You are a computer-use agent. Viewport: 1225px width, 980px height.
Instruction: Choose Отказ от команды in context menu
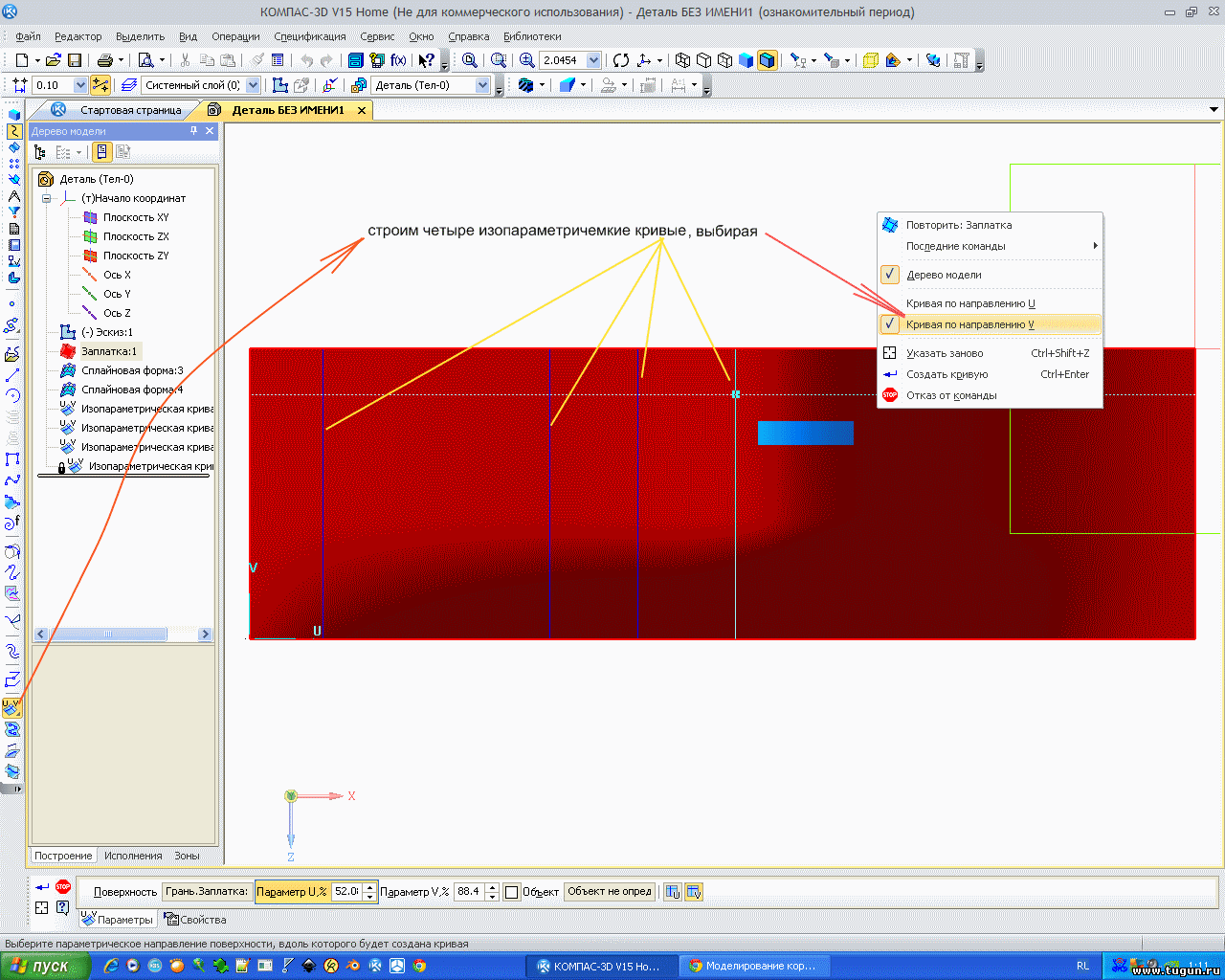pos(990,395)
